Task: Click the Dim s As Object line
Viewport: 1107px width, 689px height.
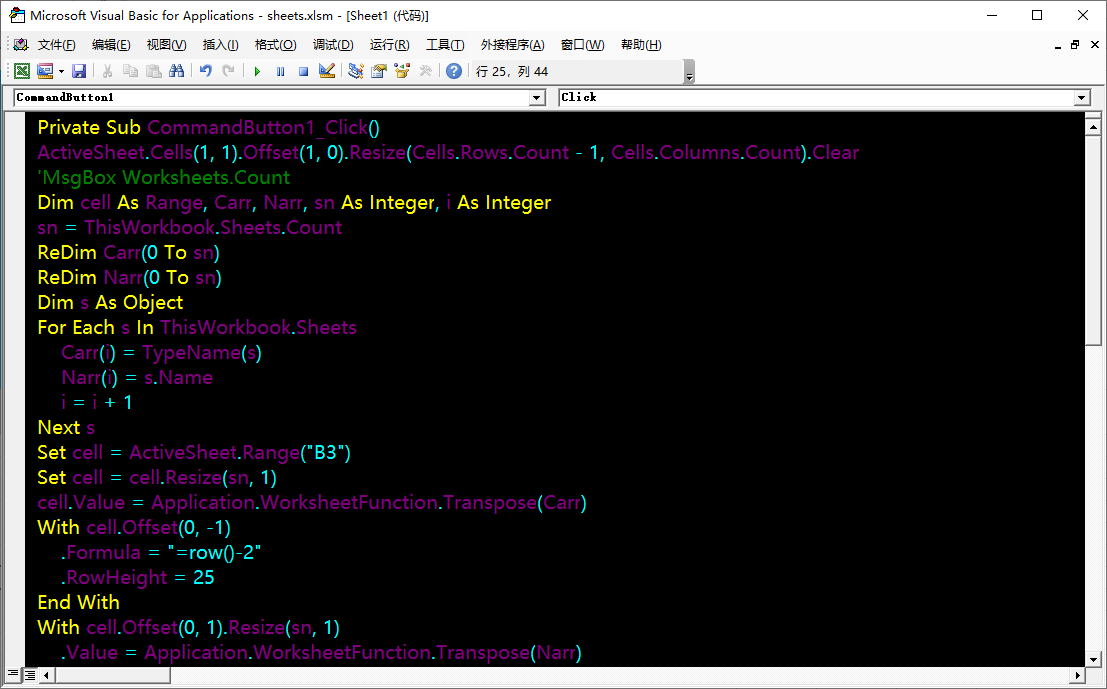Action: tap(110, 302)
